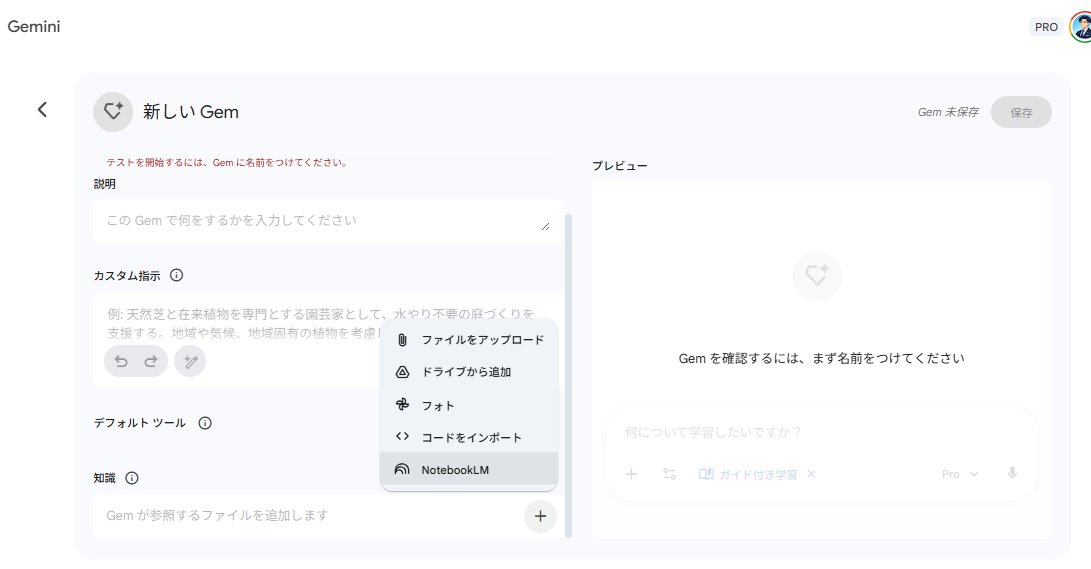The height and width of the screenshot is (569, 1091).
Task: Click the plus button to add knowledge files
Action: pos(541,516)
